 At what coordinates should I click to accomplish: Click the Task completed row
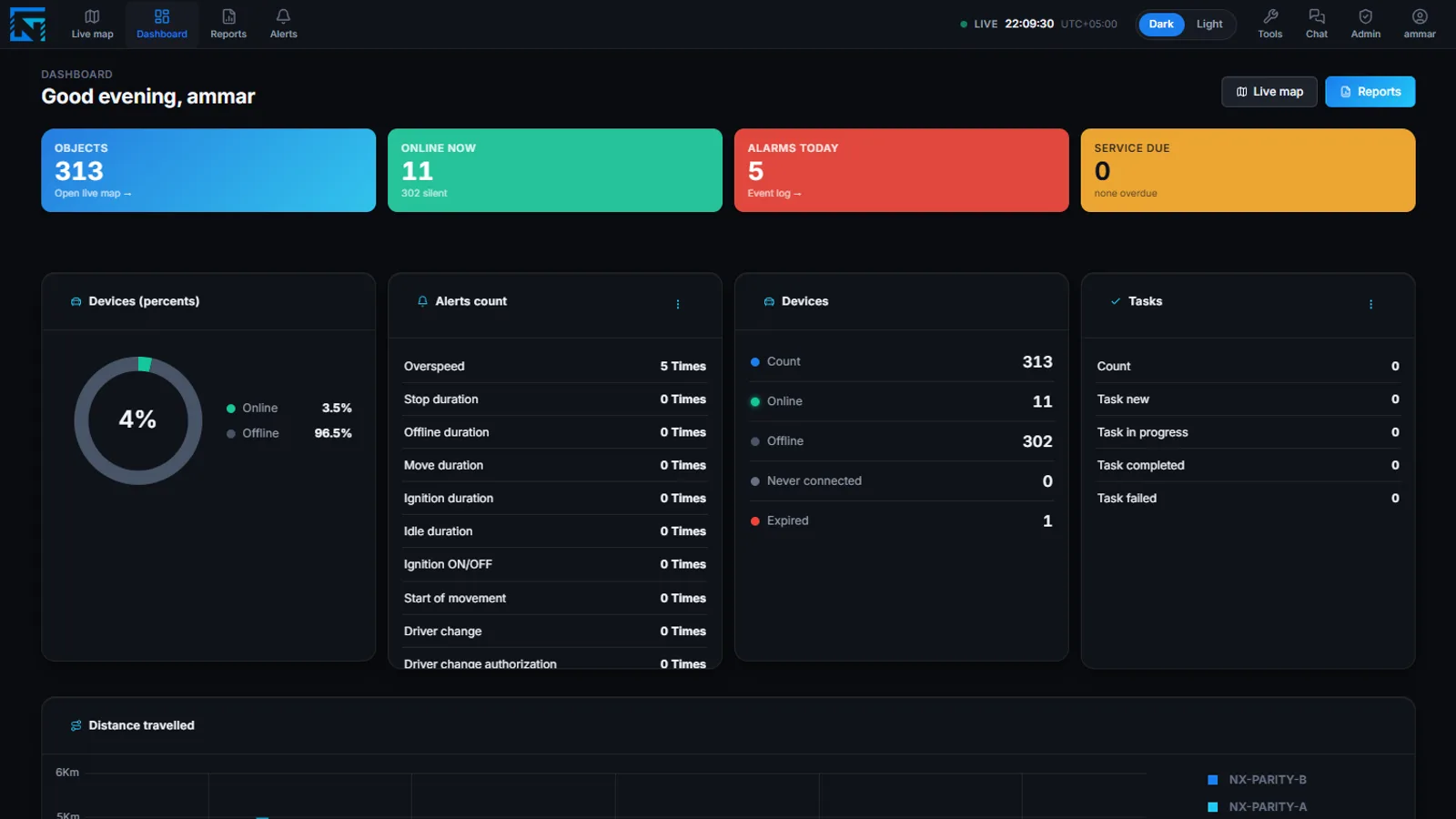pos(1248,465)
